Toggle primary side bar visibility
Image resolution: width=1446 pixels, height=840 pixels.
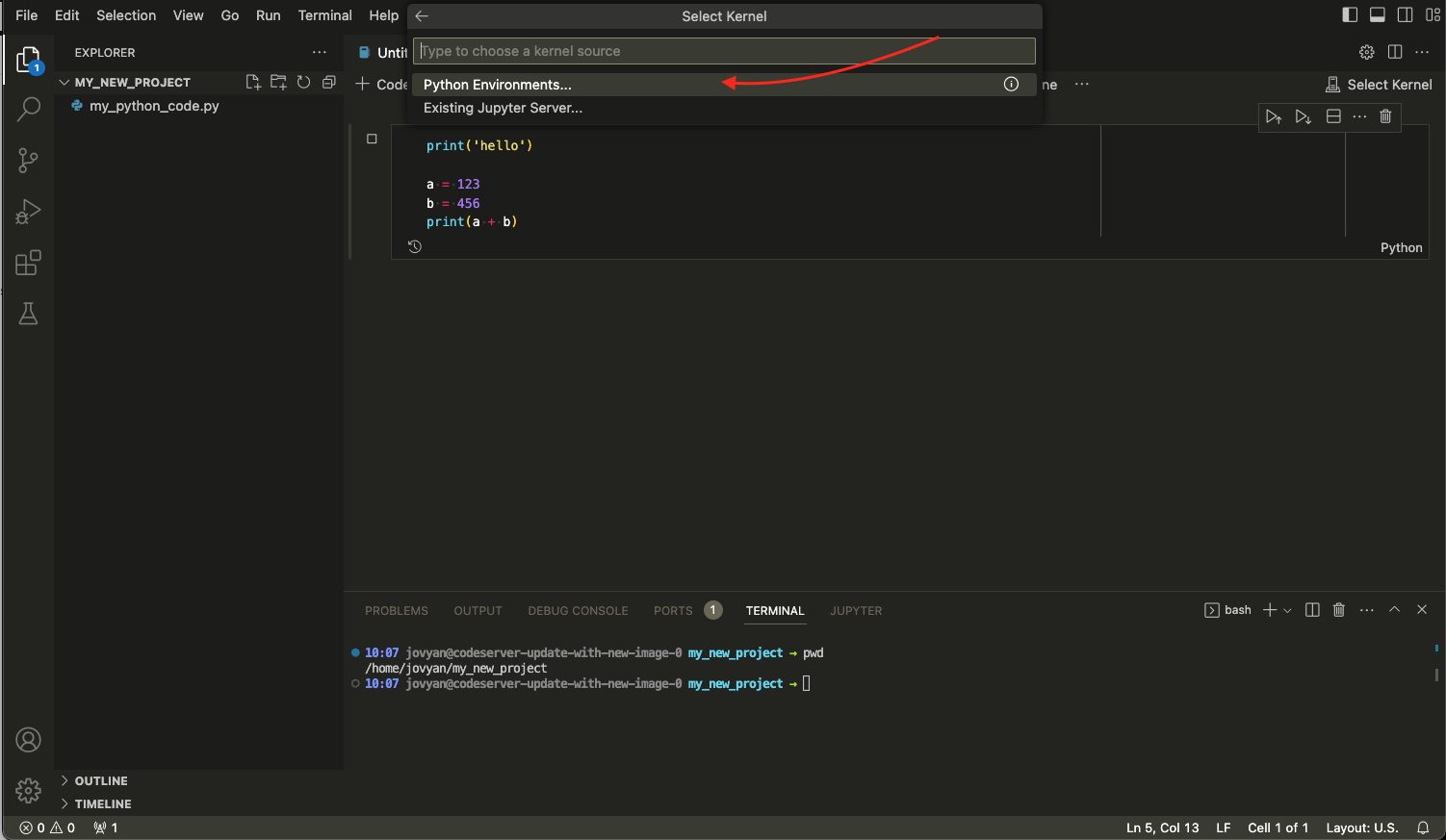(x=1350, y=14)
